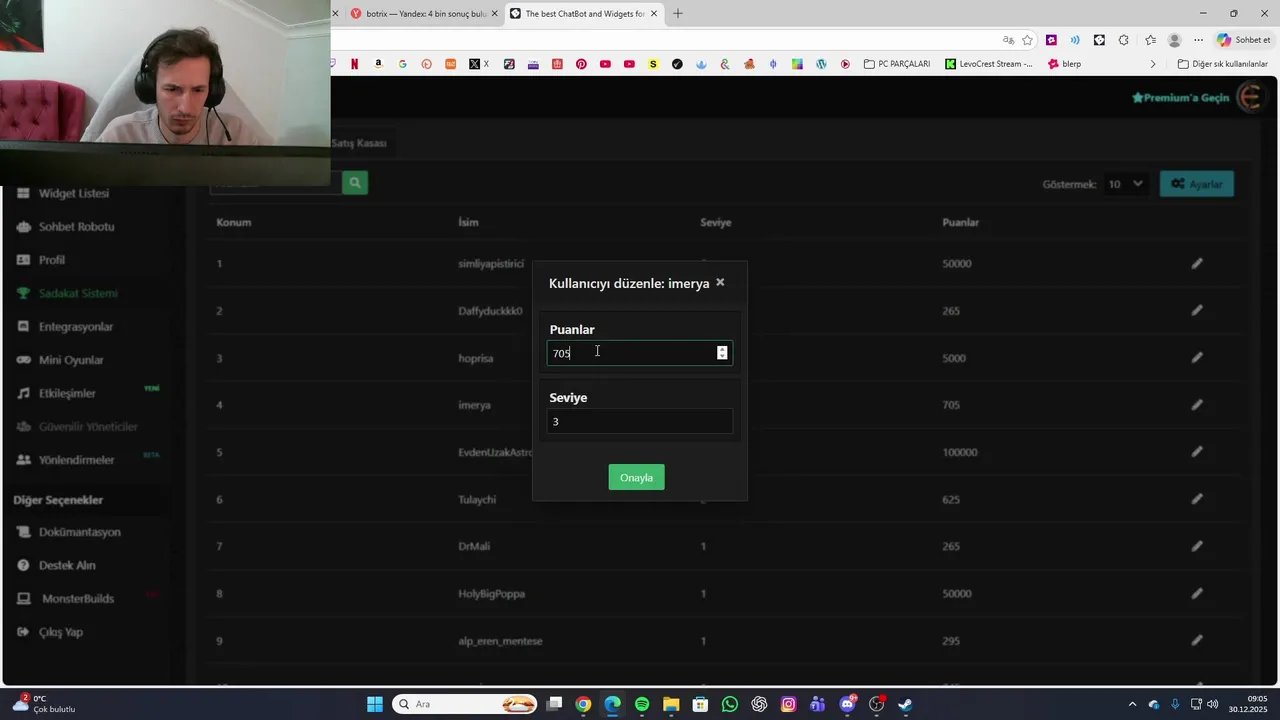The image size is (1280, 720).
Task: Click the Sohbet et Copilot button
Action: [x=1242, y=40]
